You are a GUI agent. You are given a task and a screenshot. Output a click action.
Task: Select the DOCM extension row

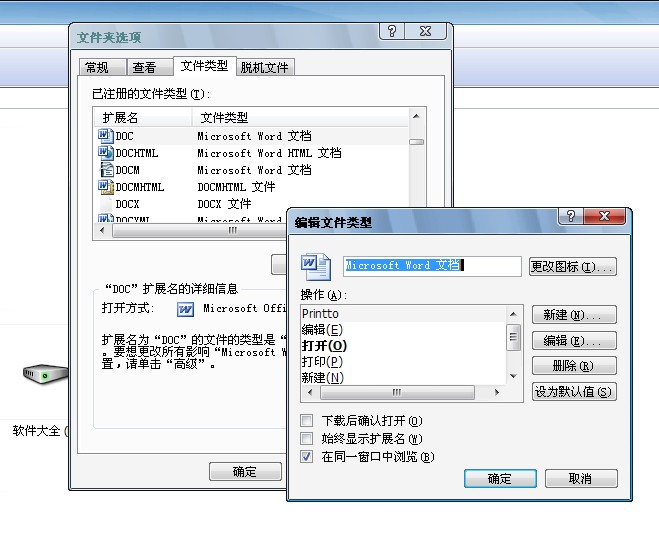[251, 170]
